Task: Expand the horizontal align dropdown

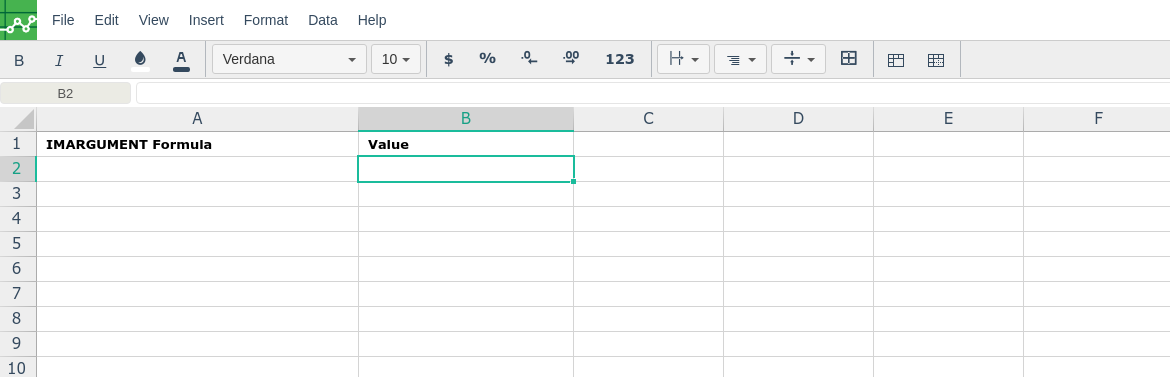Action: [740, 59]
